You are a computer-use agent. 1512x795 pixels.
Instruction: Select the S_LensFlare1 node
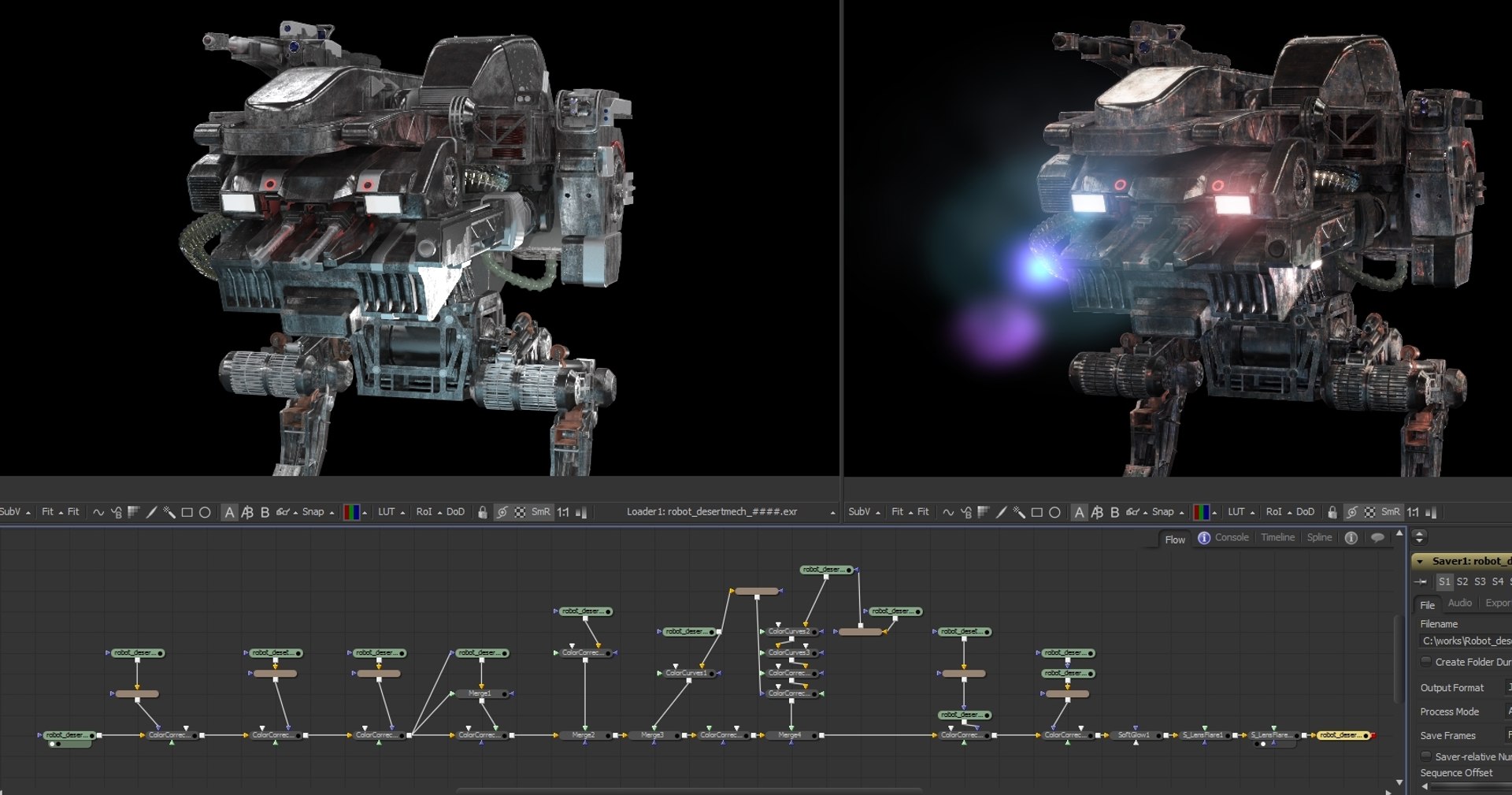[1205, 735]
